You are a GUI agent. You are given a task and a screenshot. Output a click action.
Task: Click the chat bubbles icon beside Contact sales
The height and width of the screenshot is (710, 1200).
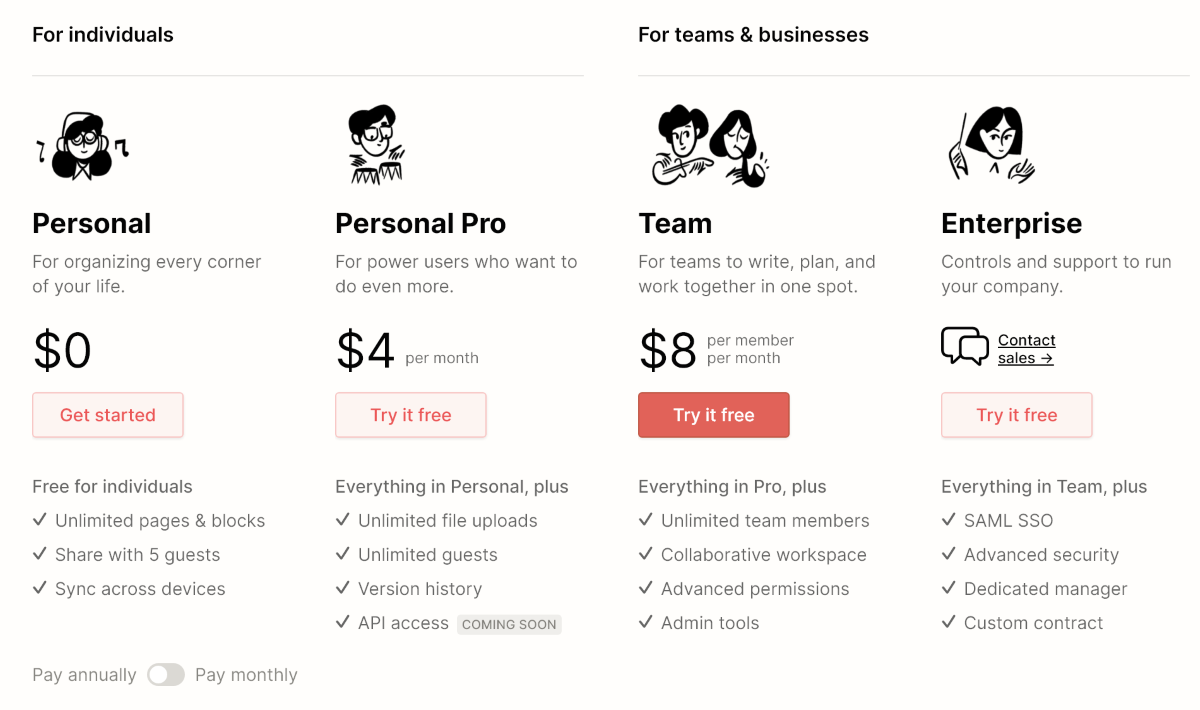click(965, 346)
